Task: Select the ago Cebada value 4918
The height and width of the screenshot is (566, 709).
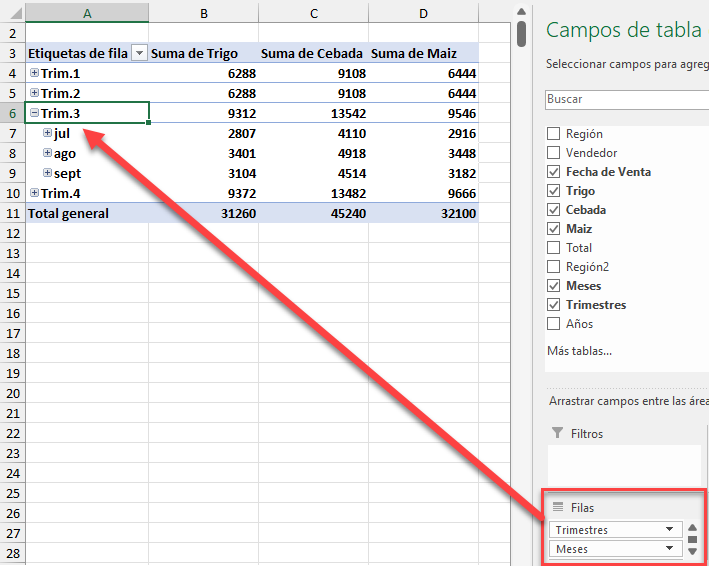Action: pyautogui.click(x=314, y=153)
